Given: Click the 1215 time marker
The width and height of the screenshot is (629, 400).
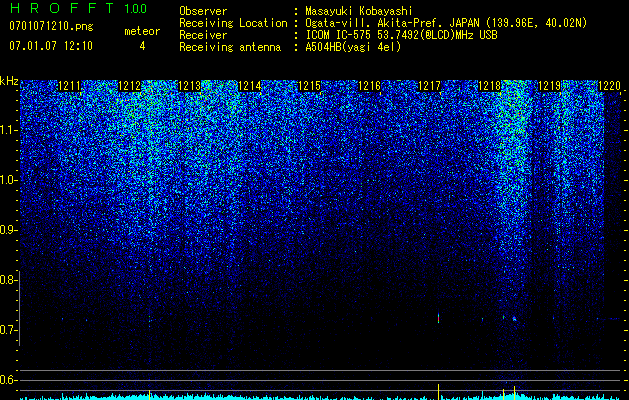Looking at the screenshot, I should (310, 86).
